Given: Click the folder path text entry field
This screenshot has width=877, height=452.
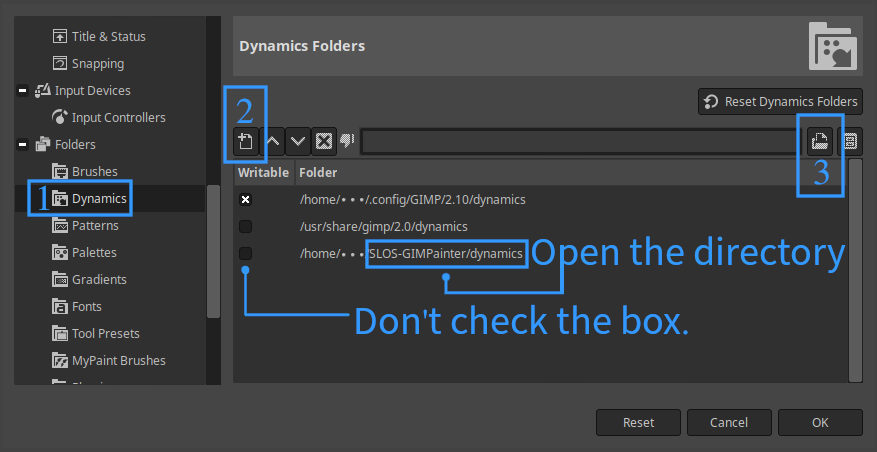Looking at the screenshot, I should (581, 142).
